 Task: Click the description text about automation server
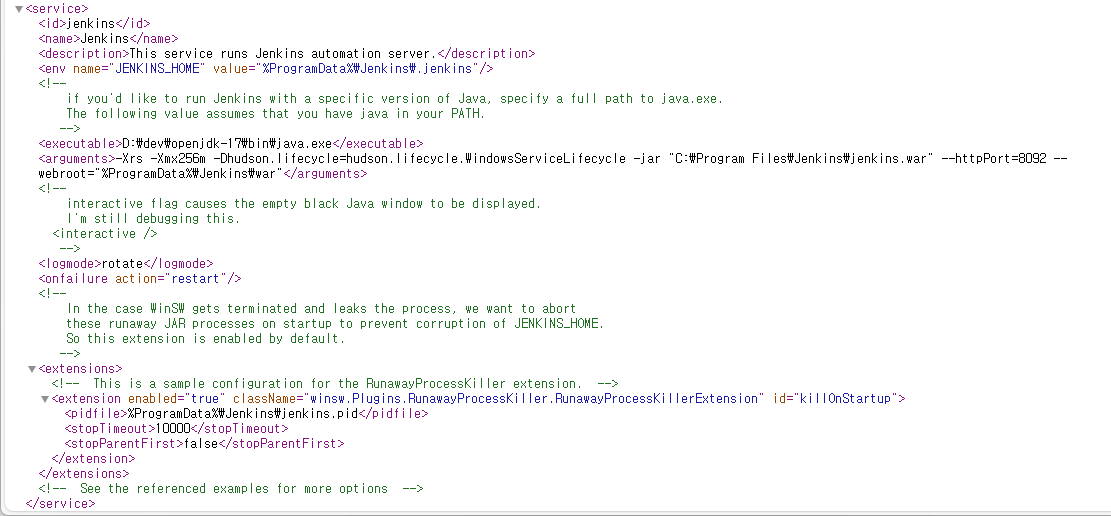tap(283, 54)
